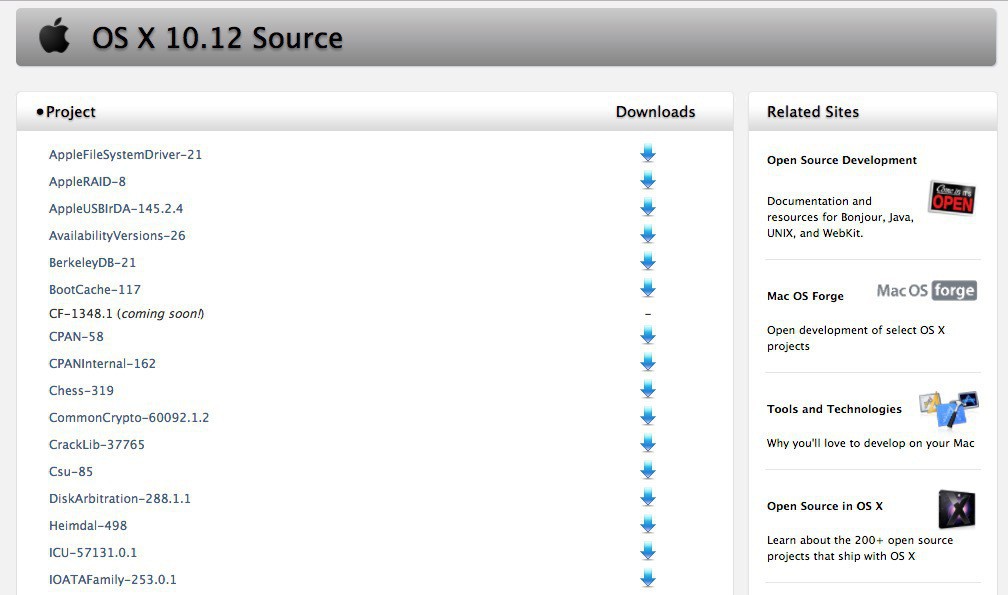
Task: Click the download arrow for AppleRAID-8
Action: [x=648, y=181]
